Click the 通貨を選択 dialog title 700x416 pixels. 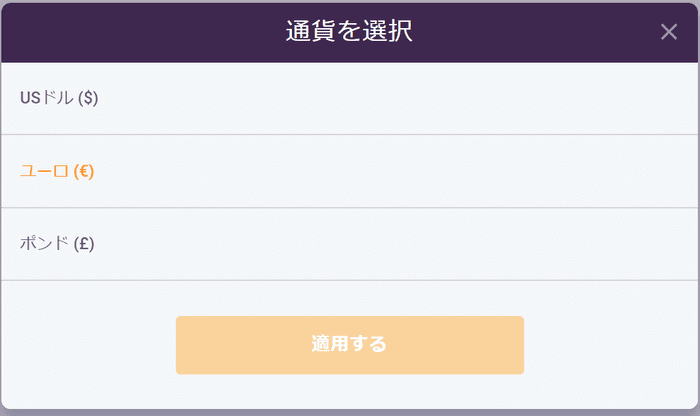tap(349, 31)
